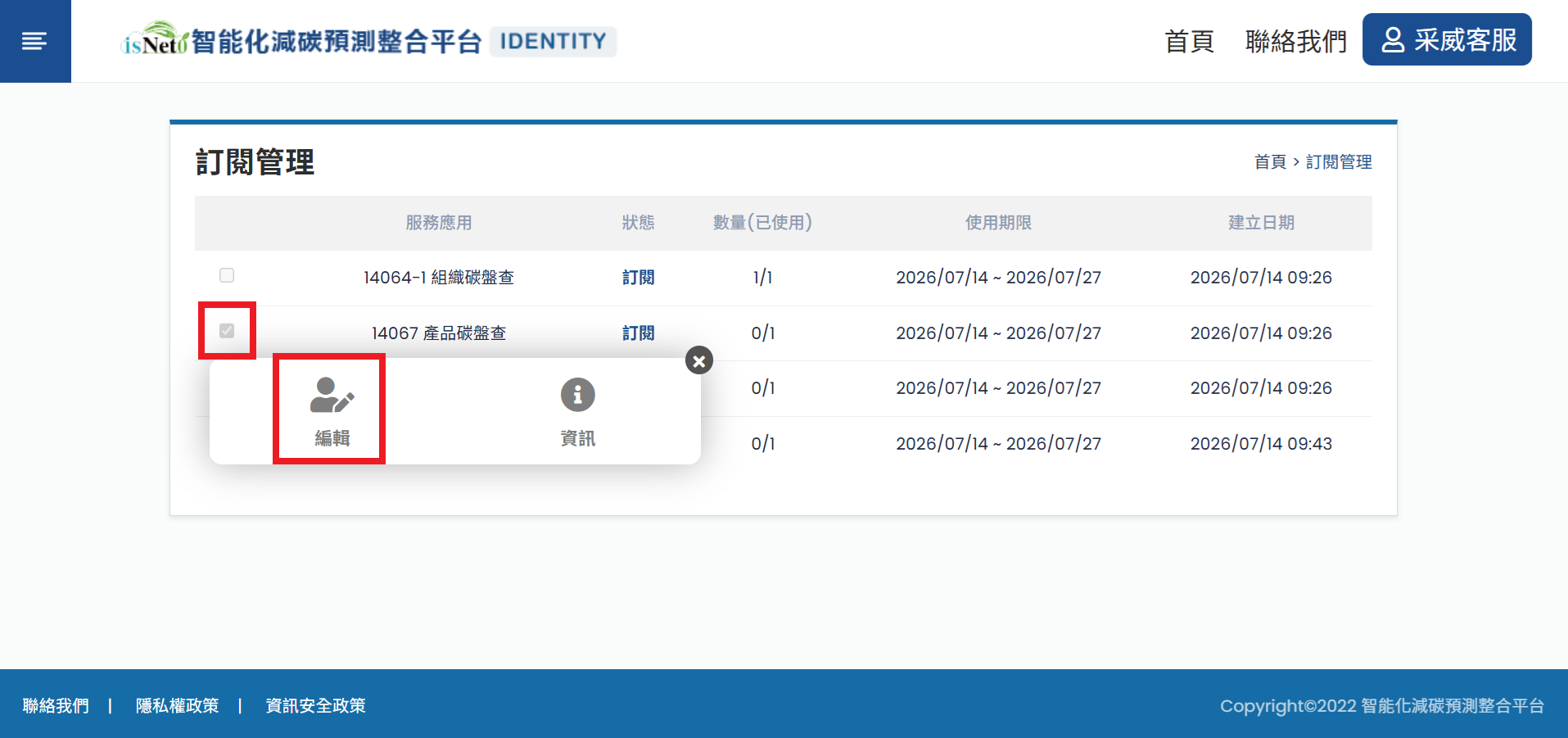Screen dimensions: 1568x738
Task: Select the 14064-1 組織碳盤查 service name
Action: tap(439, 278)
